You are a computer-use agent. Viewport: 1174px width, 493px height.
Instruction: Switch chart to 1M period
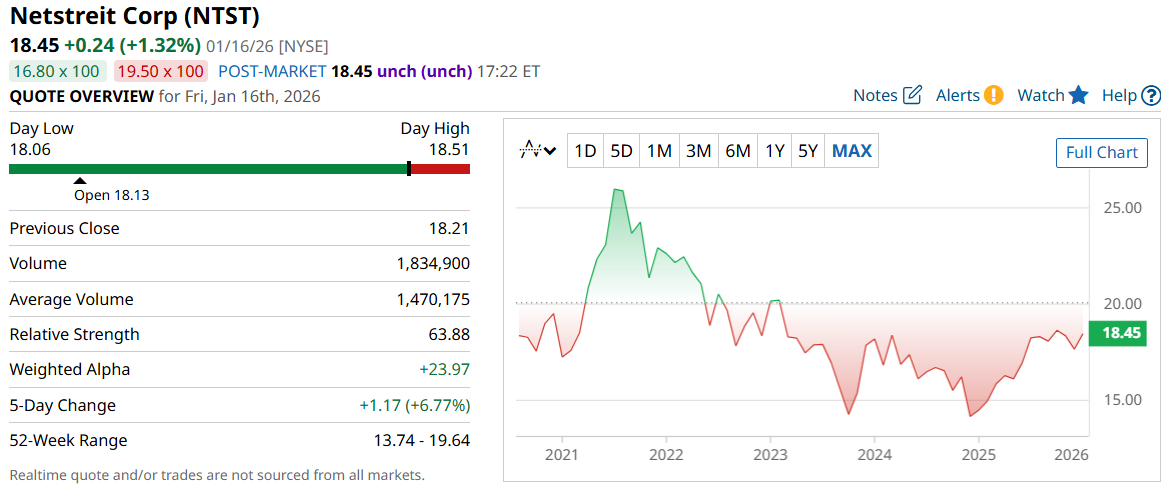point(659,151)
